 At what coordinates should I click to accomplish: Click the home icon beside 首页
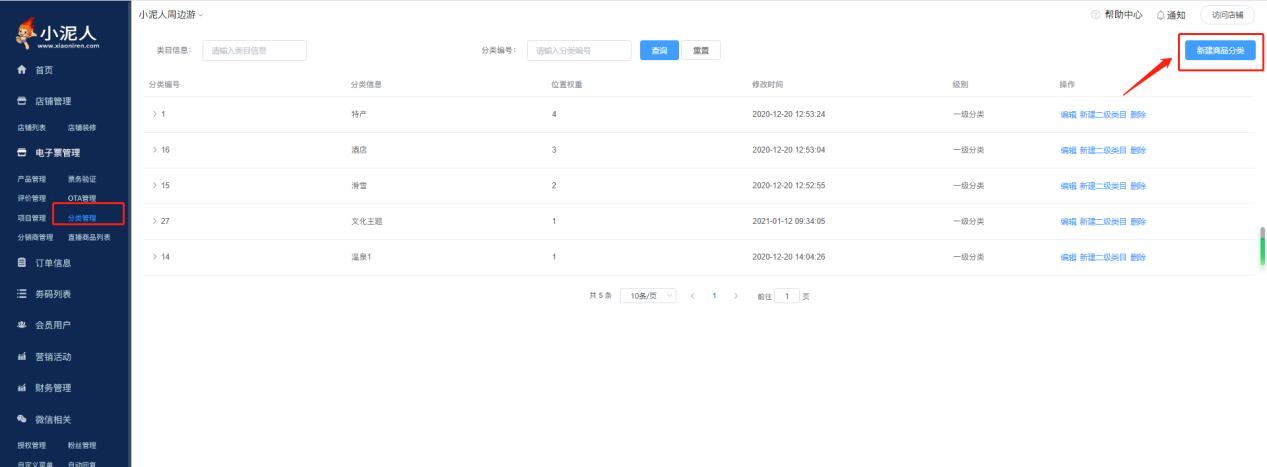tap(22, 70)
